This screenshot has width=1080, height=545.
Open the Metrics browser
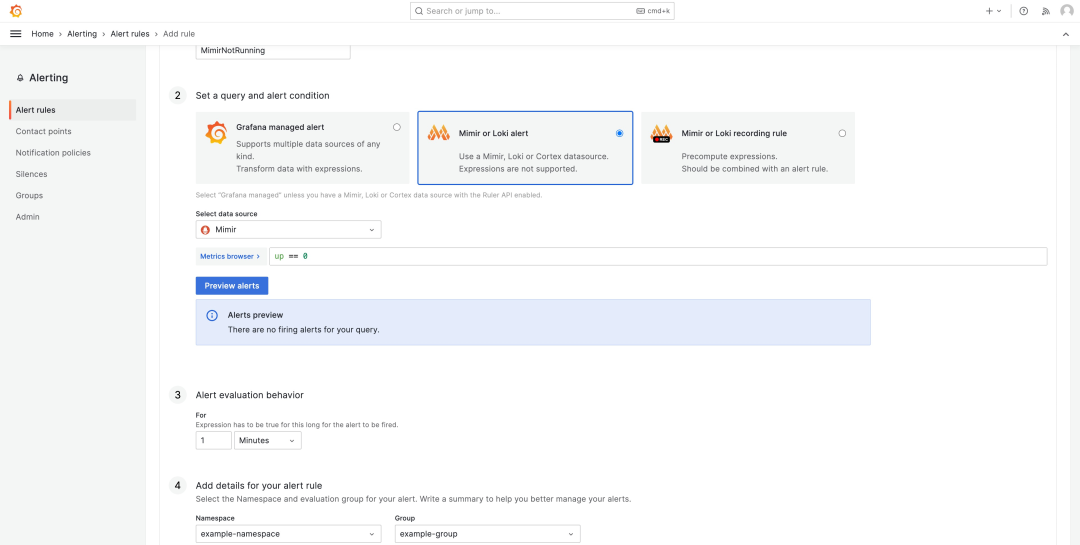230,257
